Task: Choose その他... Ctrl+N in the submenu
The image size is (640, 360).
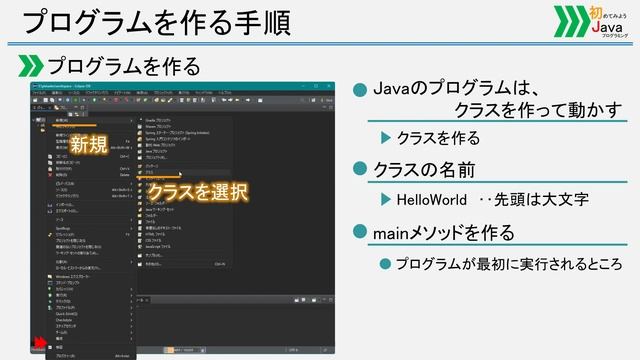Action: pyautogui.click(x=184, y=264)
